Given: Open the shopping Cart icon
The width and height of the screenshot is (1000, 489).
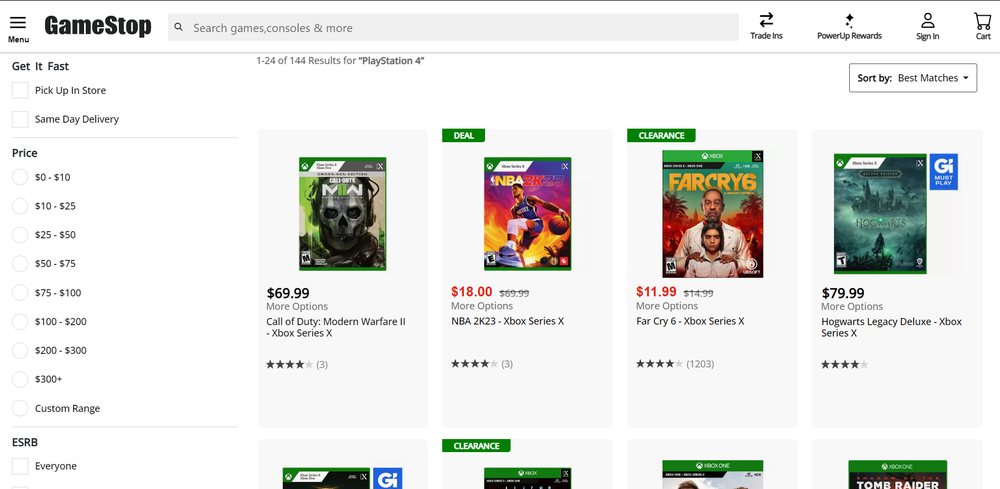Looking at the screenshot, I should pyautogui.click(x=982, y=20).
